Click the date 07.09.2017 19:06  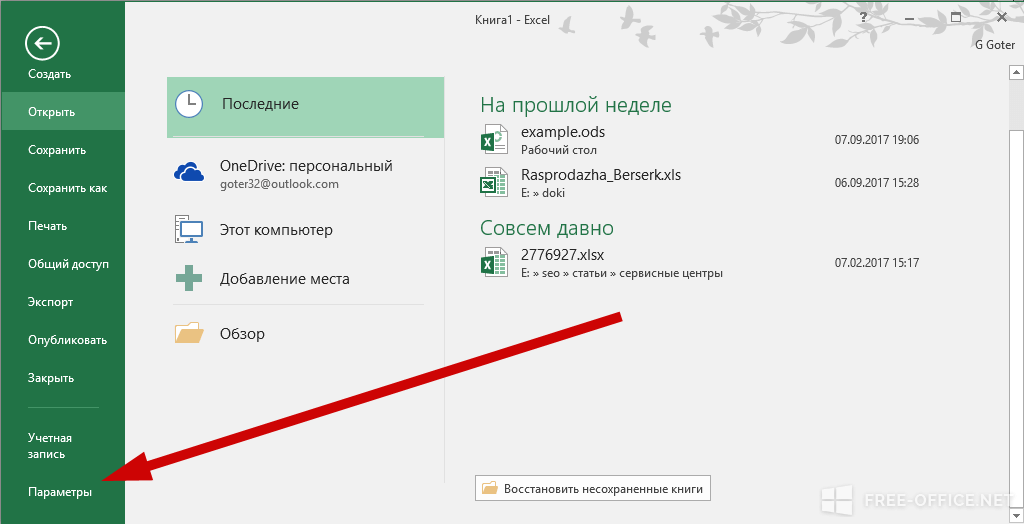pos(877,139)
